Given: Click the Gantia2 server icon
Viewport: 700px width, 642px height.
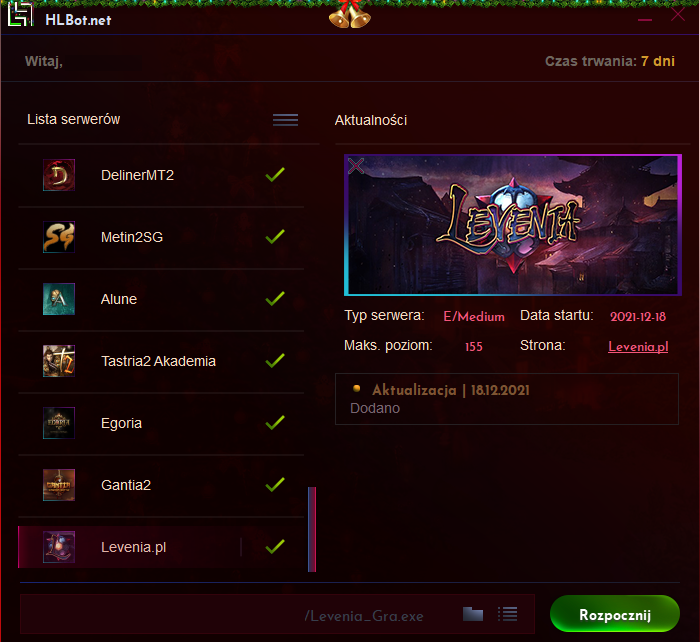Looking at the screenshot, I should 59,485.
